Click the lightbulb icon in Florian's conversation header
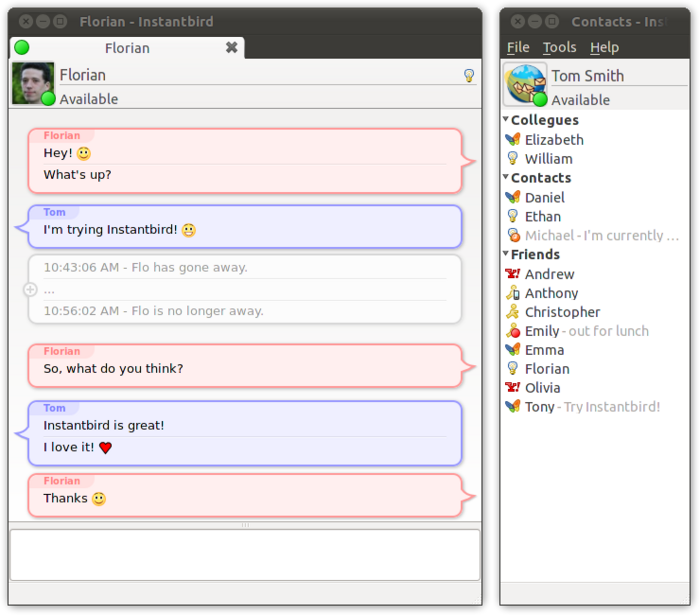Image resolution: width=700 pixels, height=615 pixels. tap(469, 75)
